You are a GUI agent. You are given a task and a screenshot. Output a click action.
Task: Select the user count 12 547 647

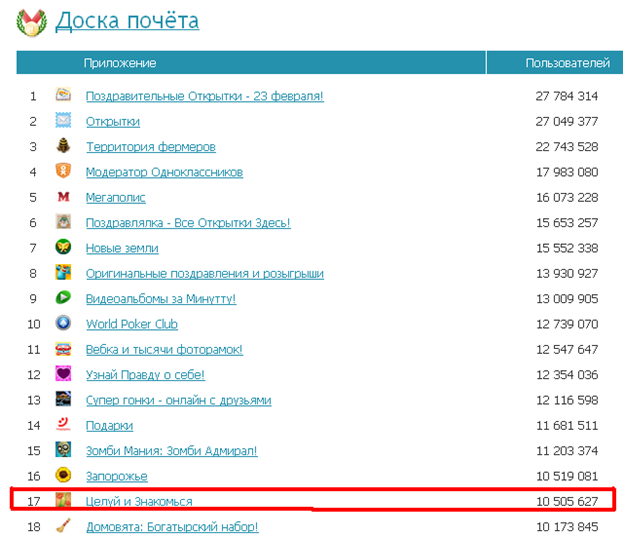(567, 350)
